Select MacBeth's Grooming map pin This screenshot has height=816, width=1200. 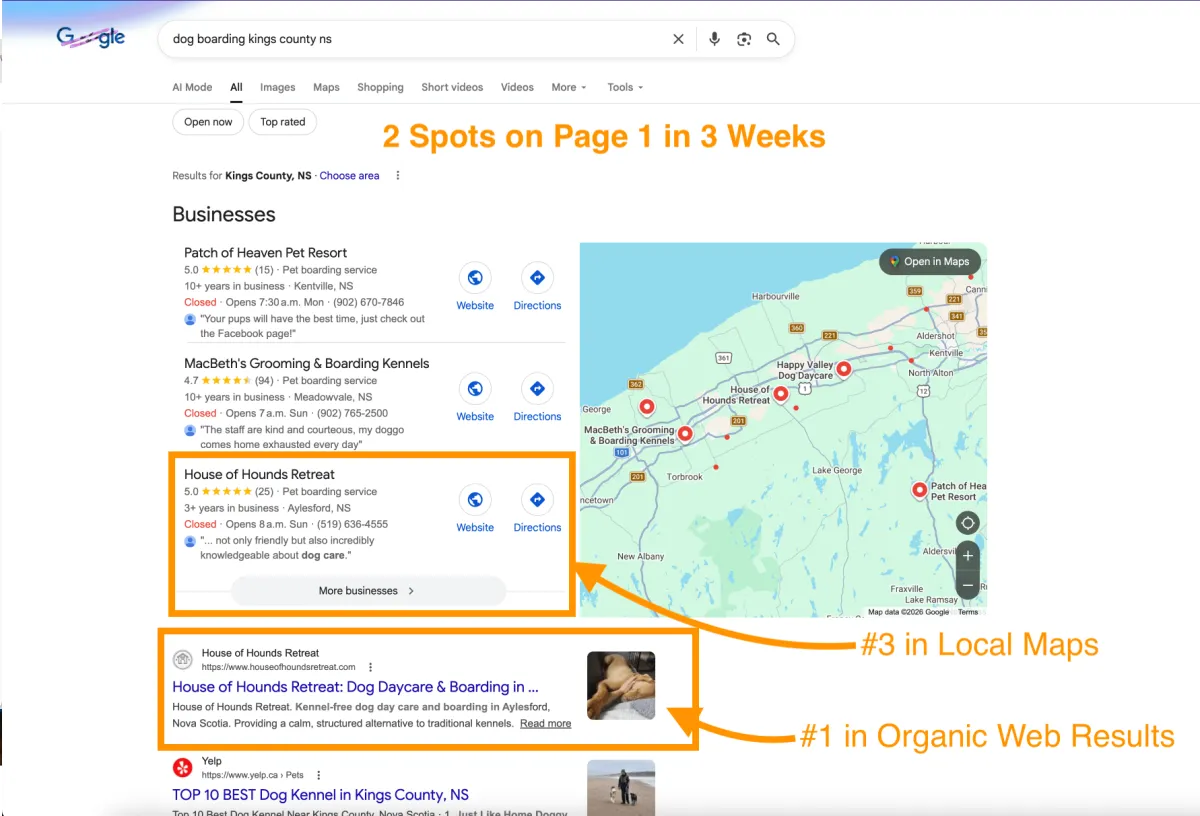point(685,433)
